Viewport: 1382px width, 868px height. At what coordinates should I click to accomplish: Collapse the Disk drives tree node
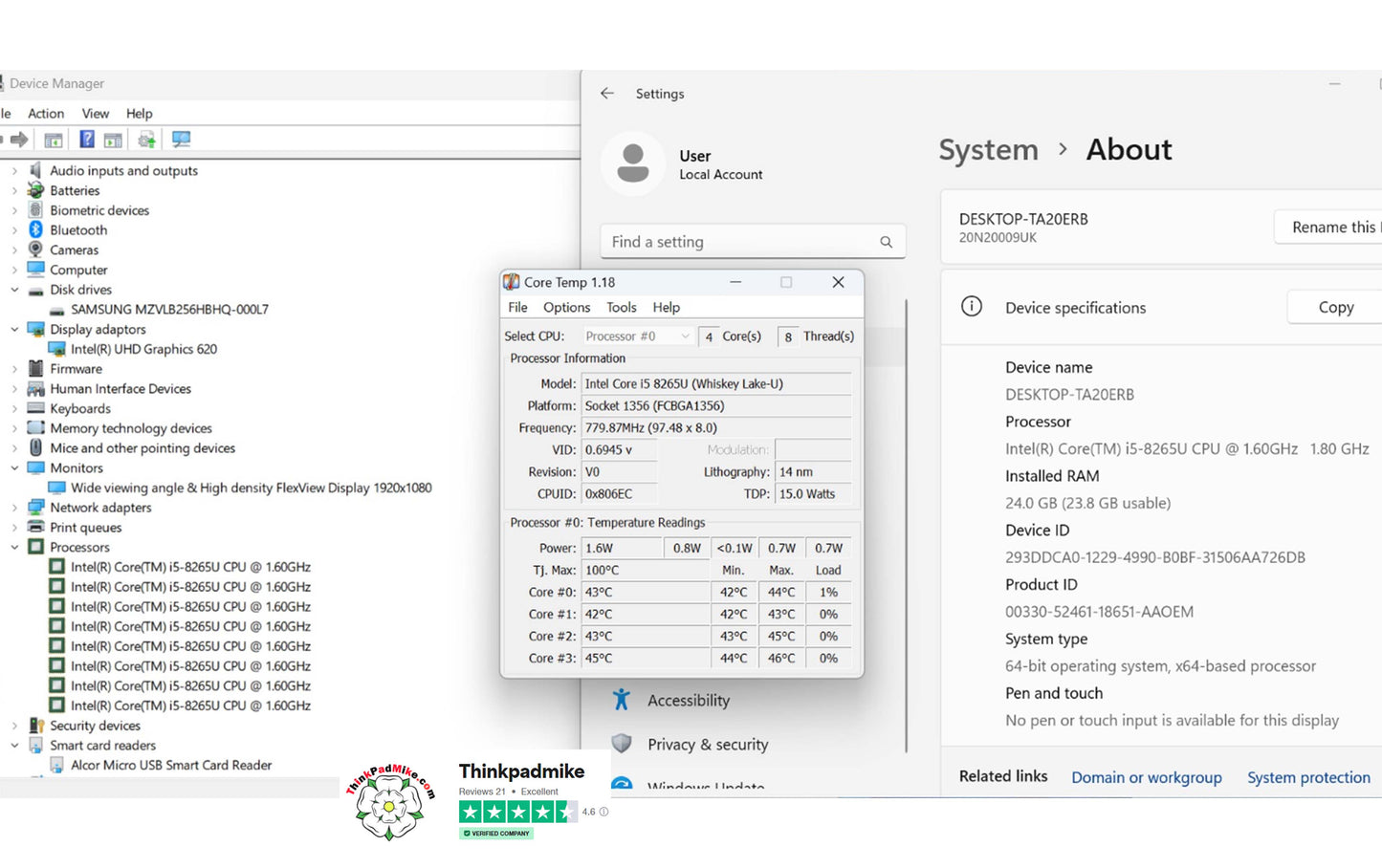(14, 290)
